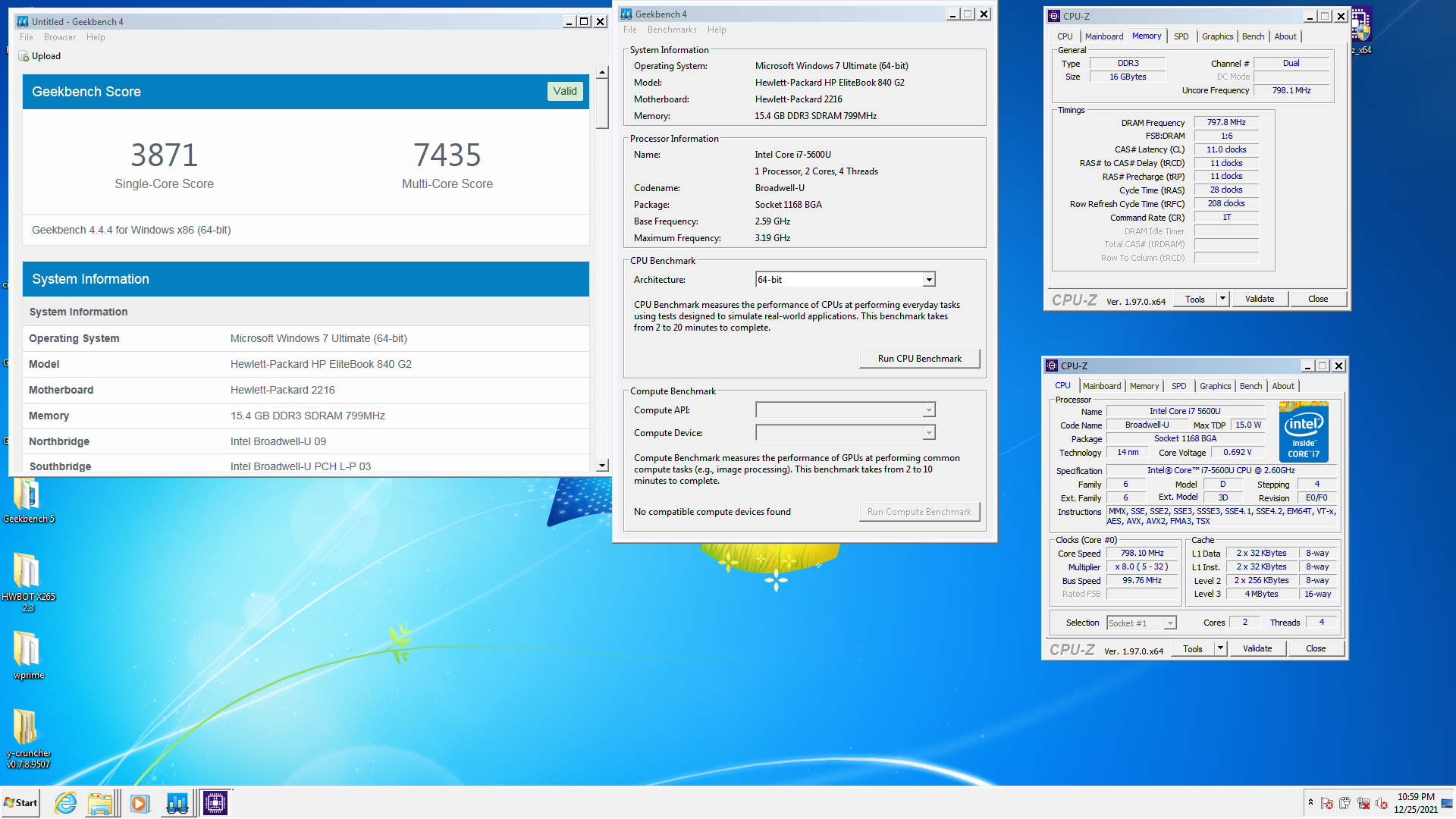Click the Upload link in Geekbench results
Viewport: 1456px width, 819px height.
click(46, 56)
